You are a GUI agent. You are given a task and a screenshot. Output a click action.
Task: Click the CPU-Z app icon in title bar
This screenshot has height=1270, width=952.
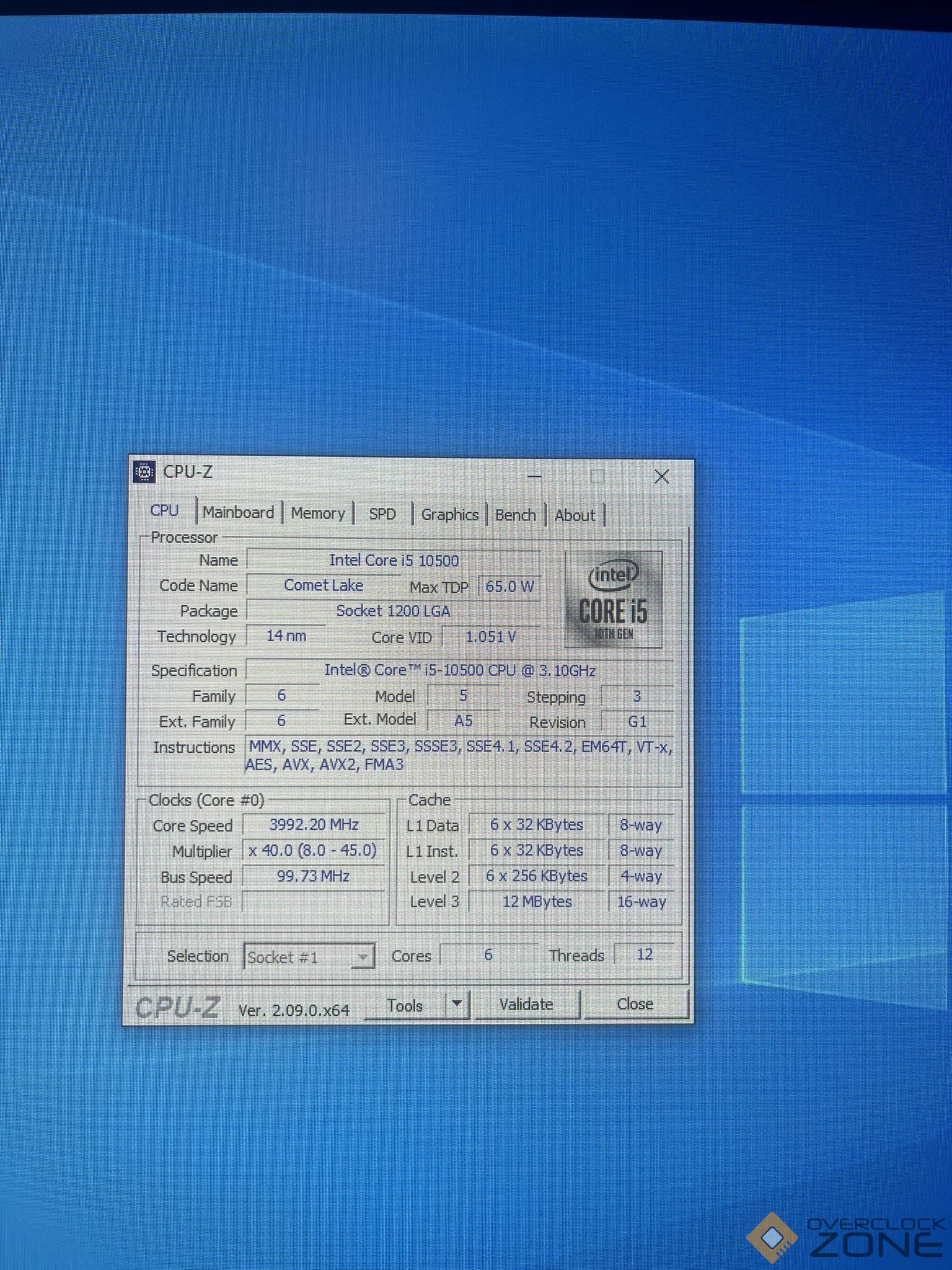pyautogui.click(x=144, y=472)
